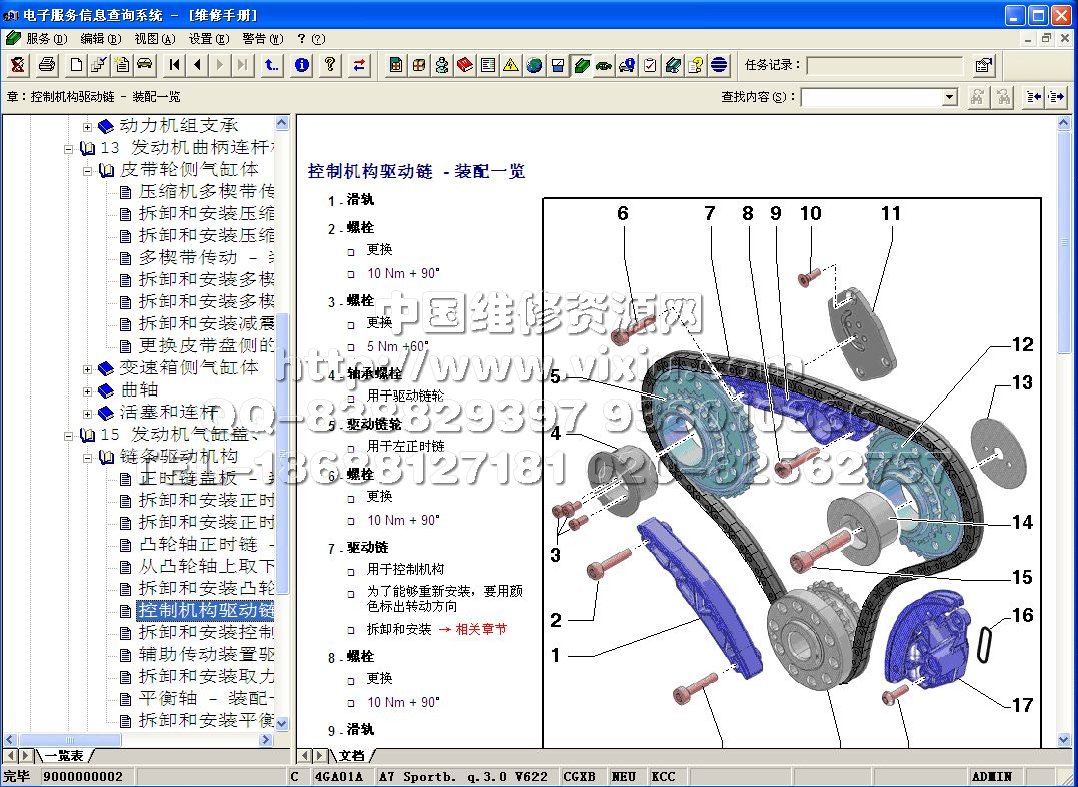Select 凸轮轴正时链 in the tree

coord(205,545)
